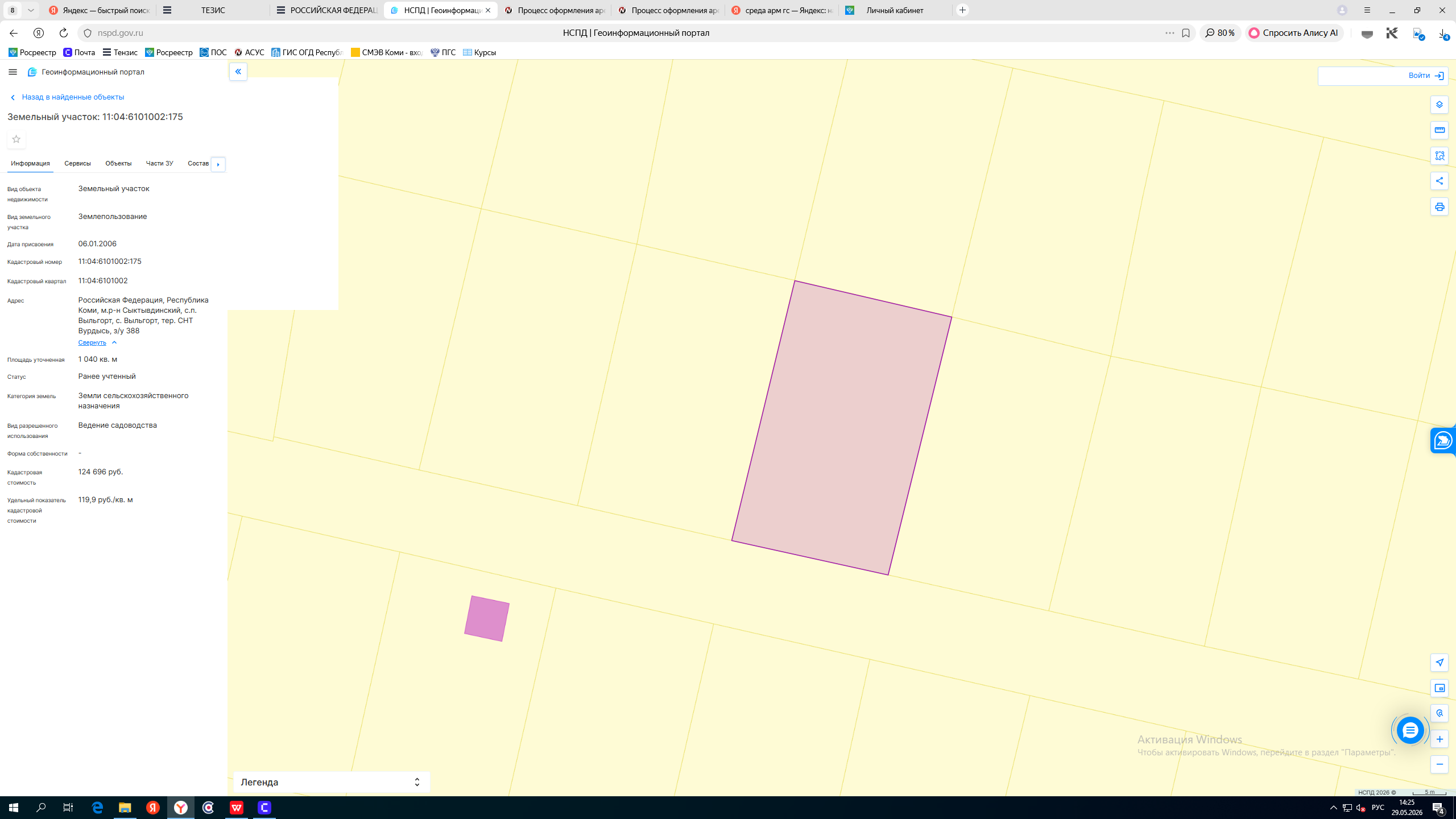Open the round blue chat assistant button
Screen dimensions: 1456x819
click(x=1409, y=731)
